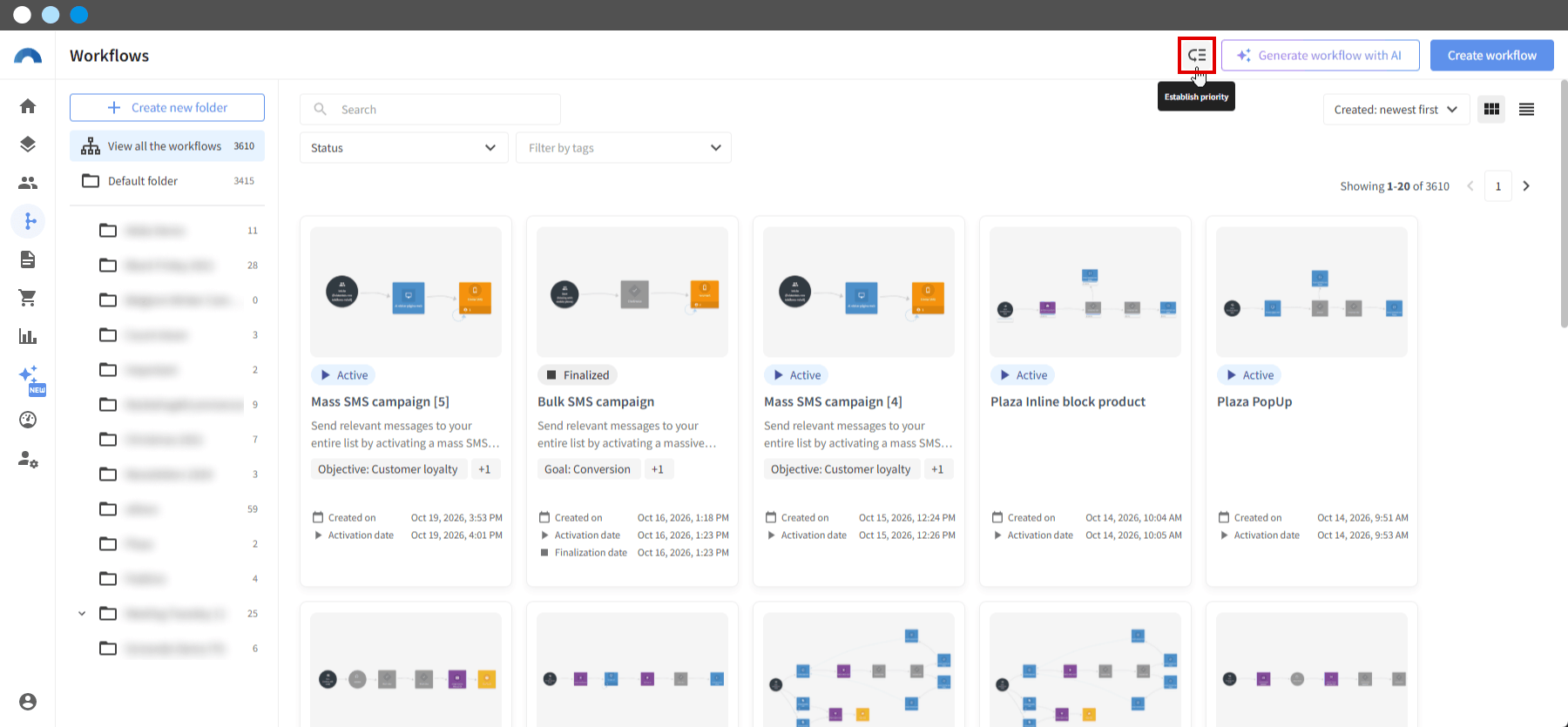Click the workflow Search field
Image resolution: width=1568 pixels, height=727 pixels.
coord(430,110)
